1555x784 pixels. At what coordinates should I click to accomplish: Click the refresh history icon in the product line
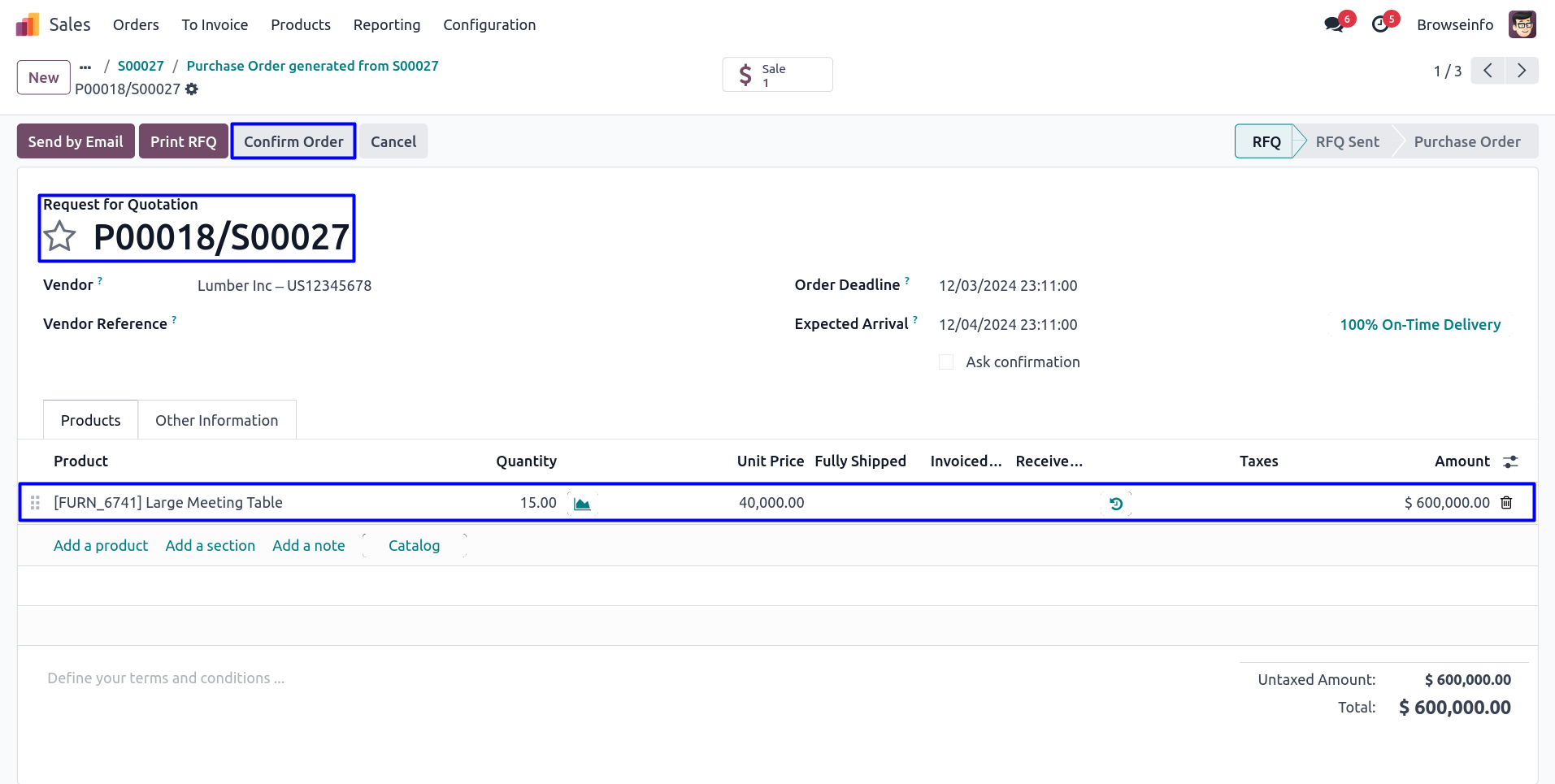pyautogui.click(x=1116, y=504)
